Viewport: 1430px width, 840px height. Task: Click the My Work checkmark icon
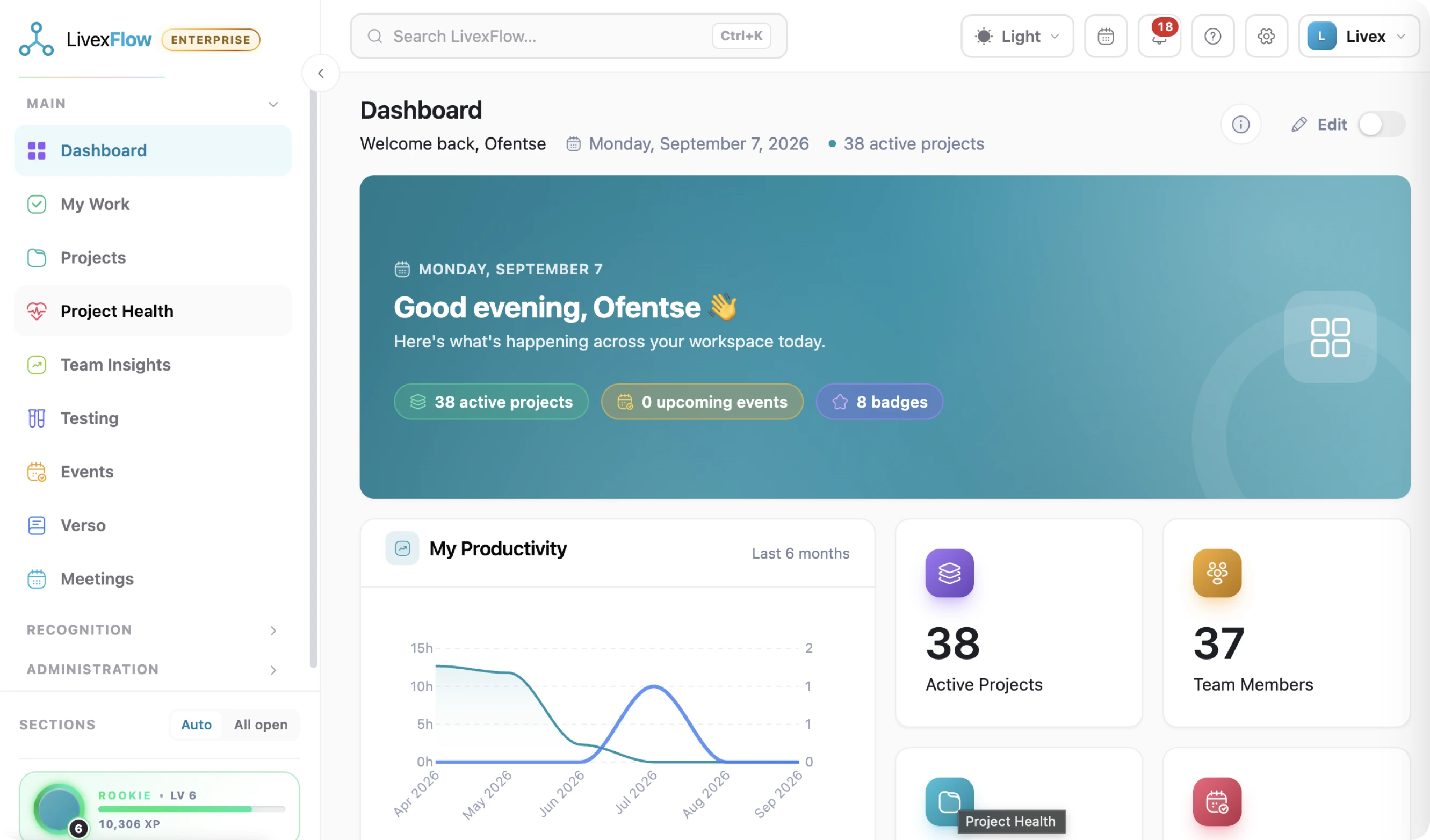pos(37,204)
